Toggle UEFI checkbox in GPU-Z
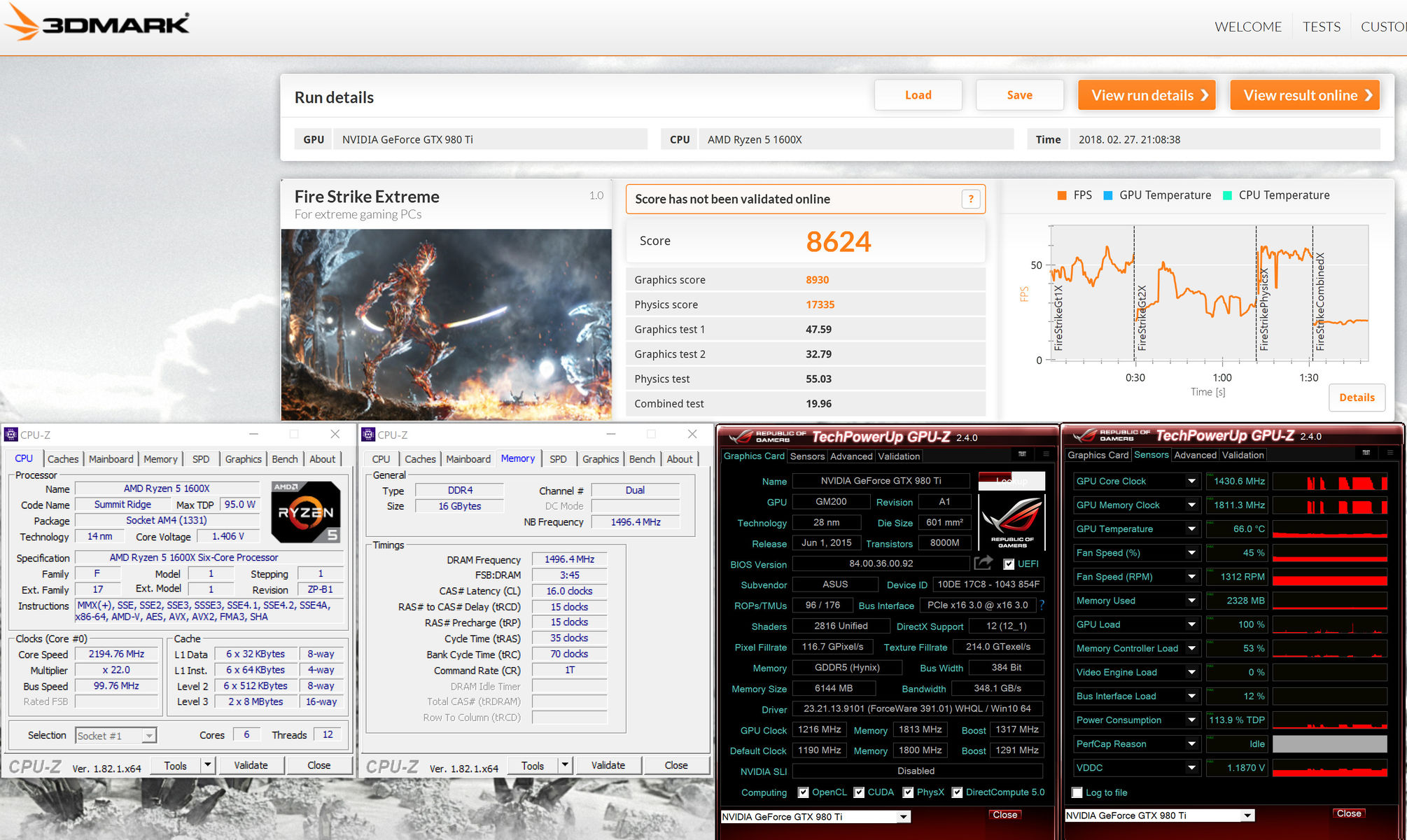 (1009, 564)
